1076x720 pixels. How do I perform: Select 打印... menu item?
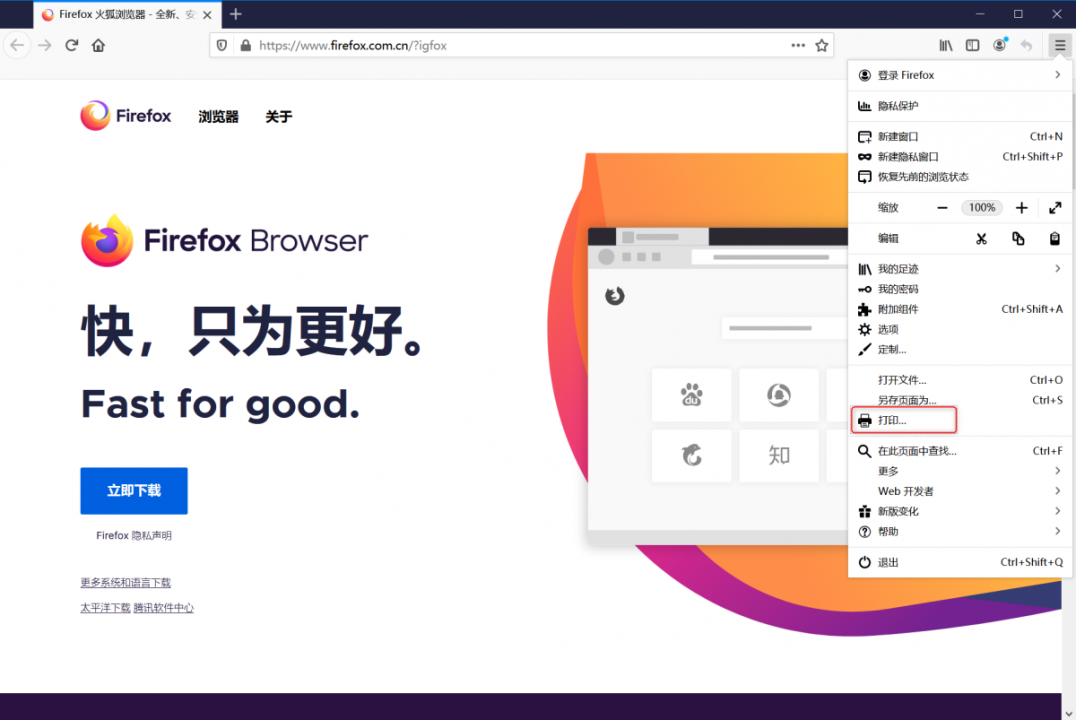click(960, 420)
